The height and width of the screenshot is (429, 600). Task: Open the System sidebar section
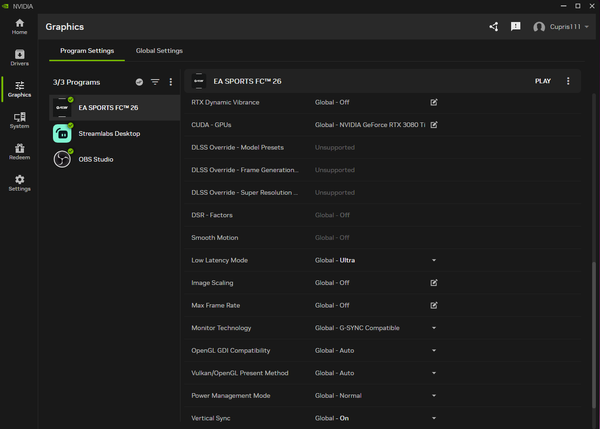[20, 120]
